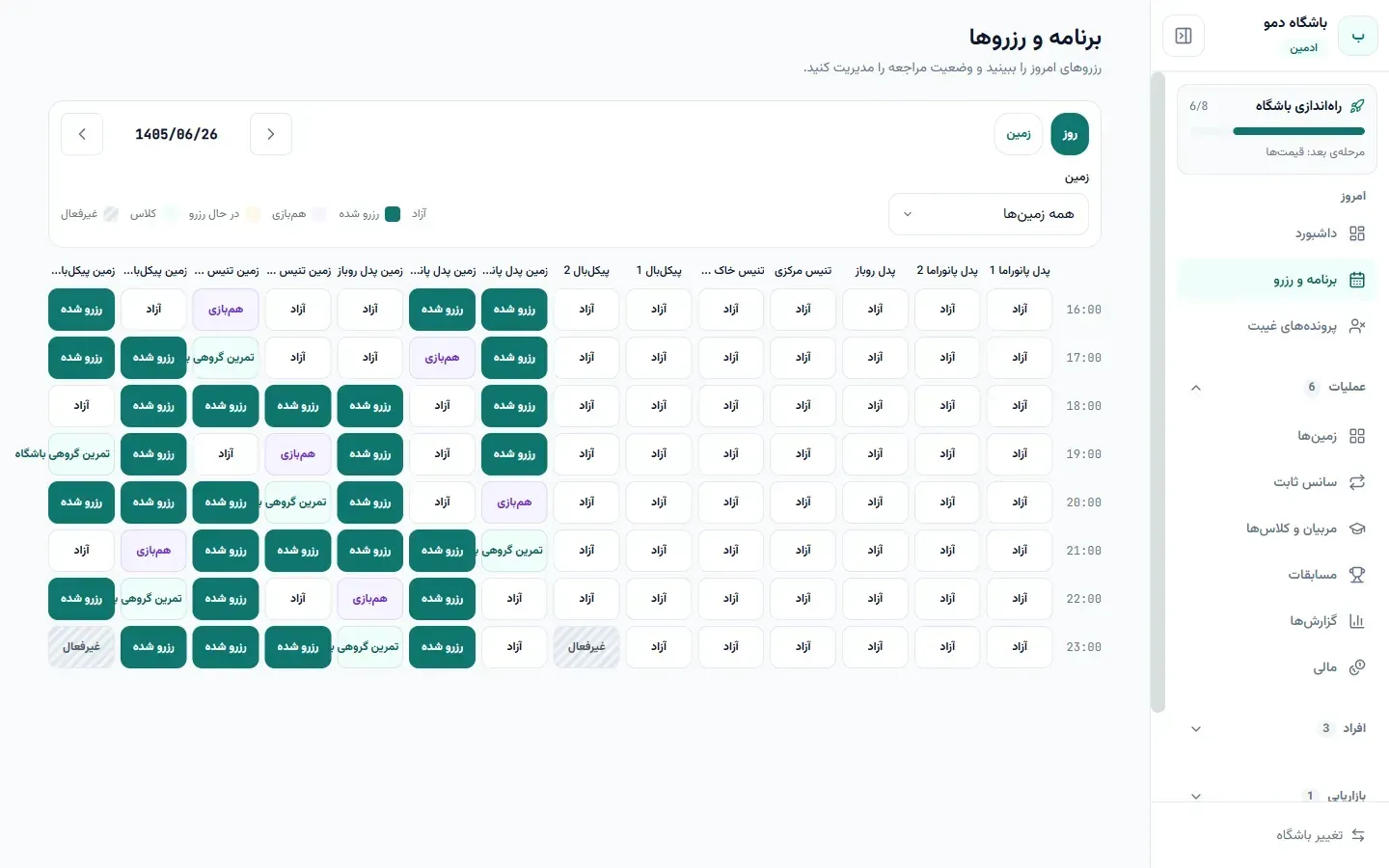This screenshot has width=1389, height=868.
Task: Open the هم‌بازی slot at 21:00
Action: pos(153,551)
